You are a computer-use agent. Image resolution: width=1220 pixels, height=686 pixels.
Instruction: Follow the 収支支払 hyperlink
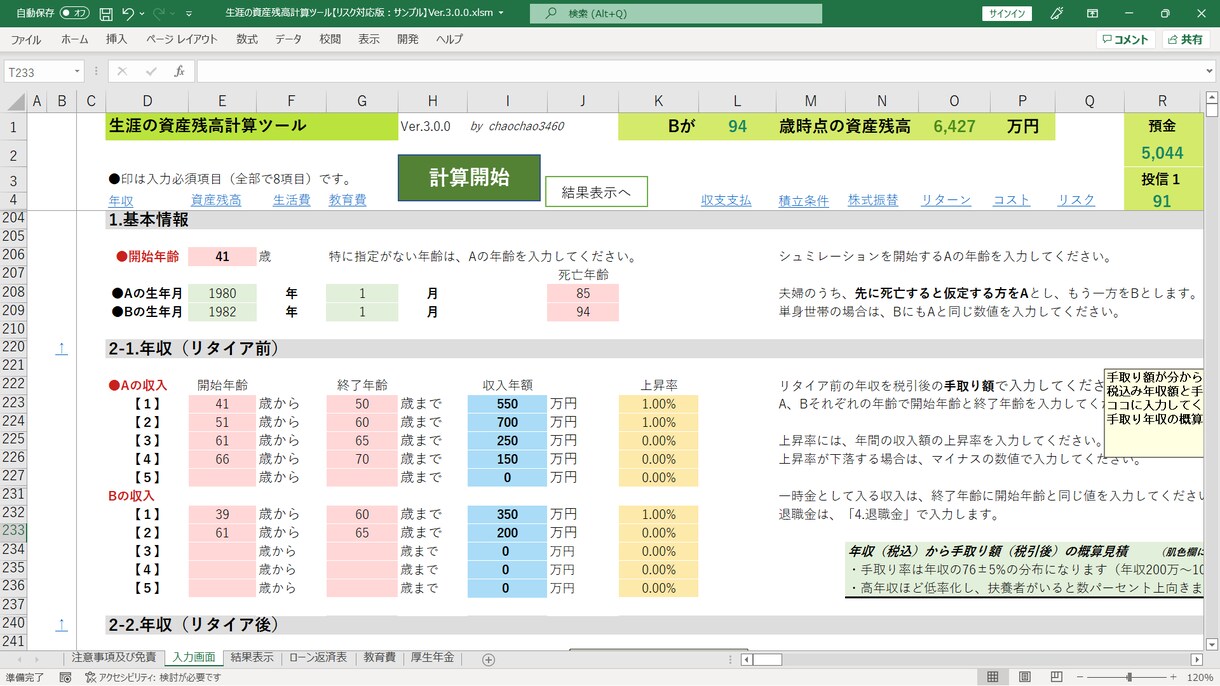(x=726, y=200)
